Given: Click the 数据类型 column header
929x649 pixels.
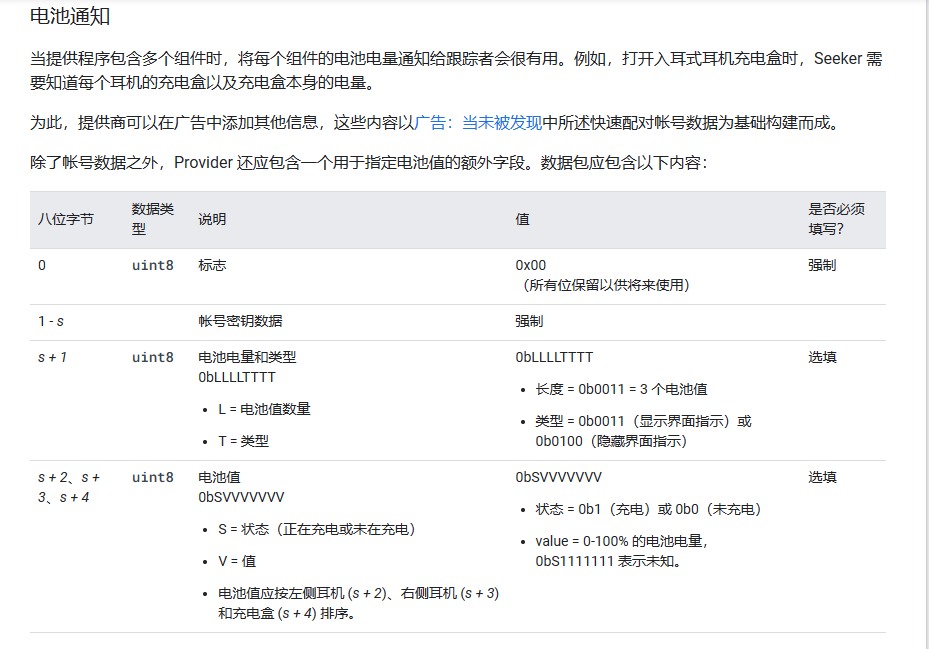Looking at the screenshot, I should click(152, 219).
